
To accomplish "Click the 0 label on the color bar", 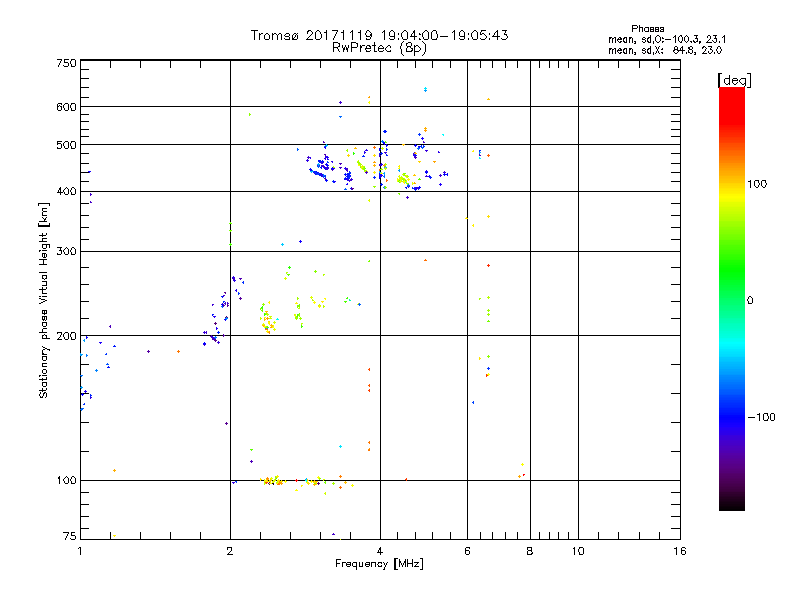I will tap(750, 301).
